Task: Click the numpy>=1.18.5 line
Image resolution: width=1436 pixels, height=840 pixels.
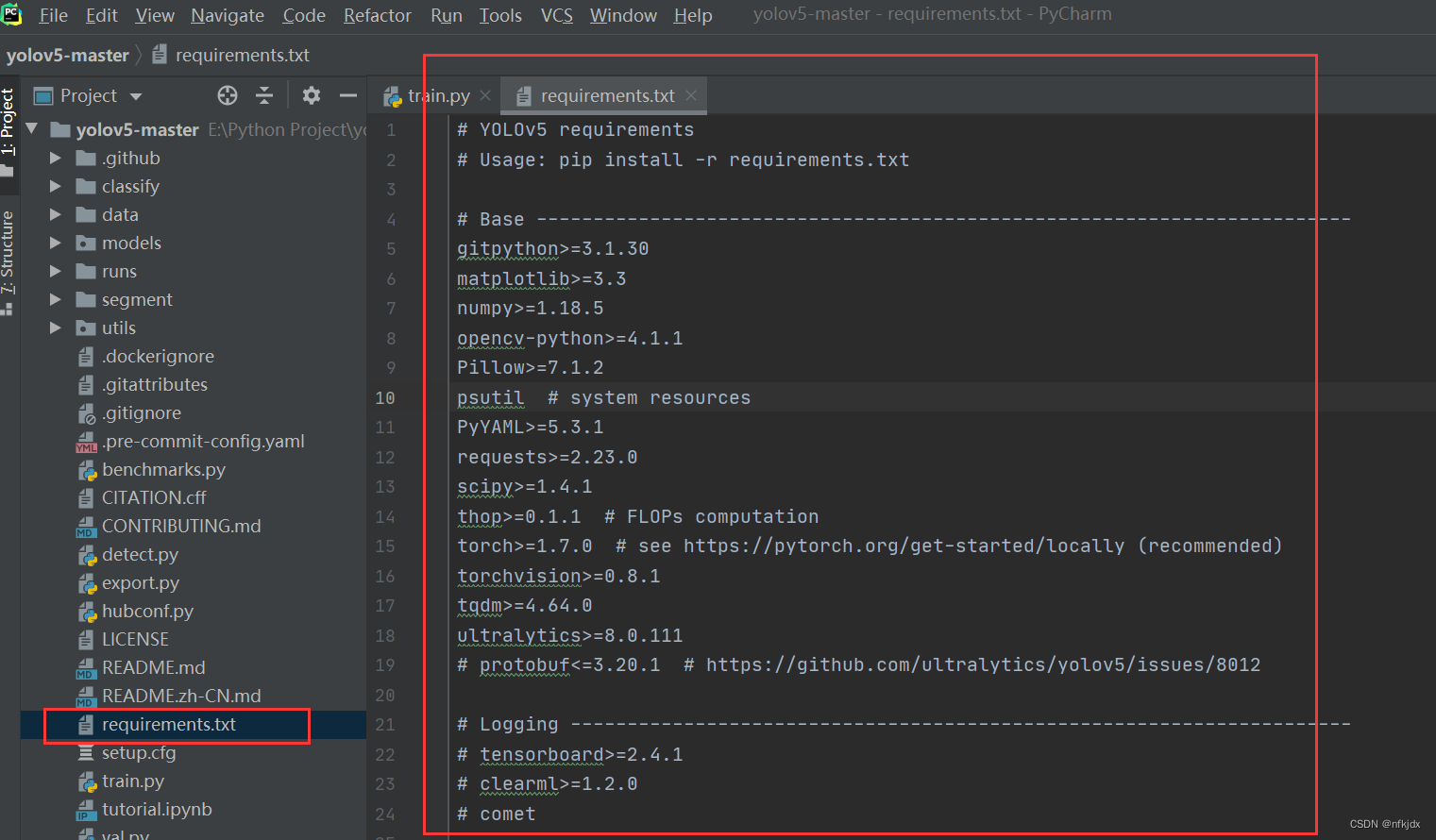Action: coord(530,308)
